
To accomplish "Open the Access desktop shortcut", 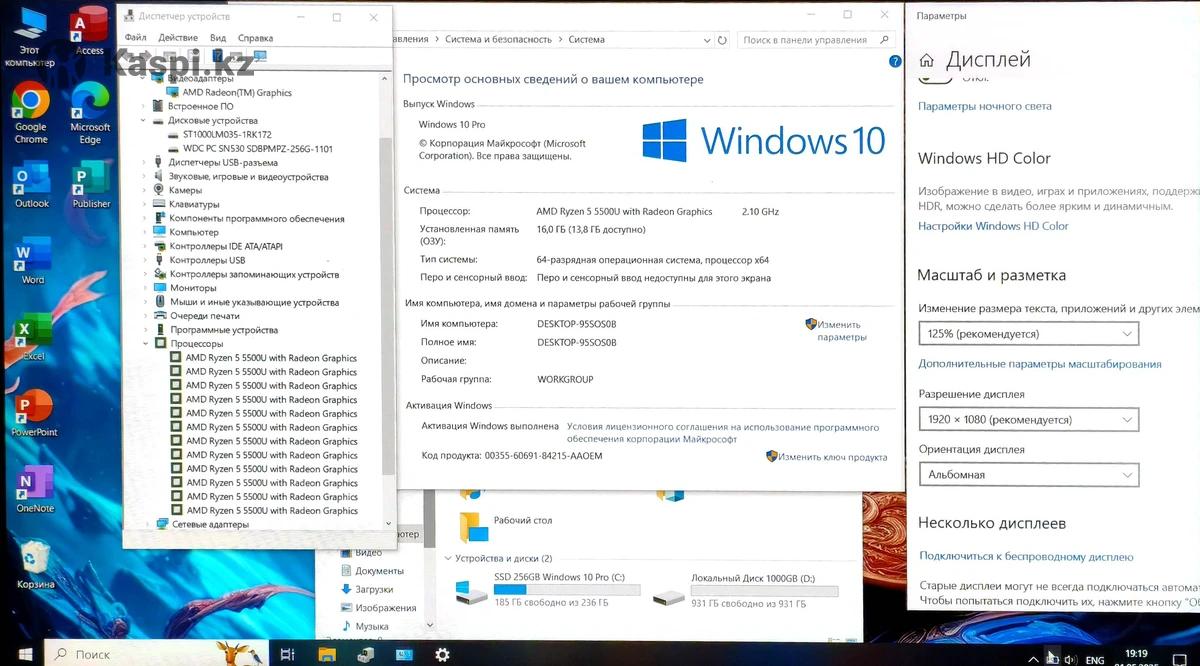I will click(x=90, y=30).
